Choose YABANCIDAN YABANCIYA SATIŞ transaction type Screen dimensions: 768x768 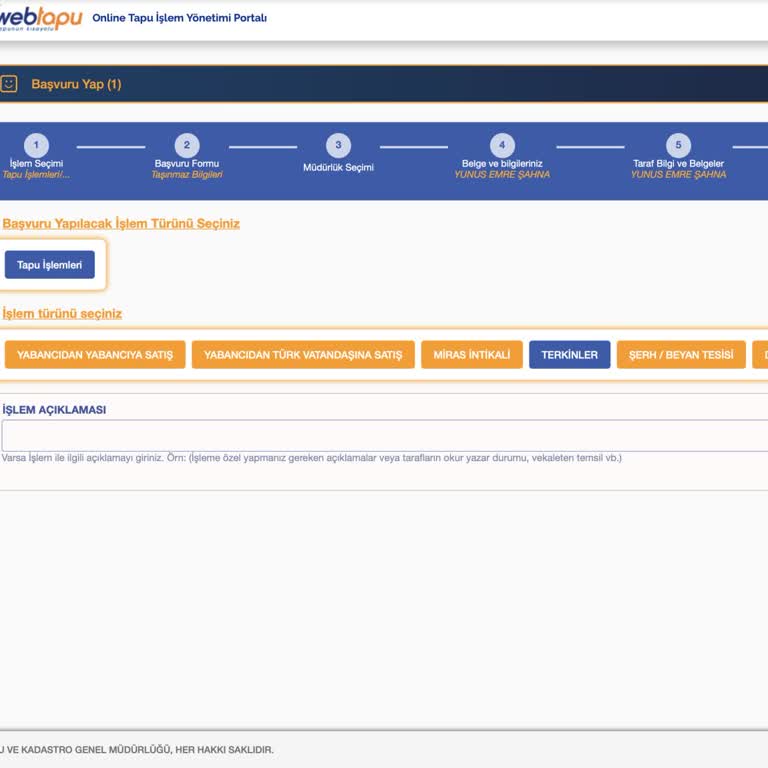(x=95, y=355)
